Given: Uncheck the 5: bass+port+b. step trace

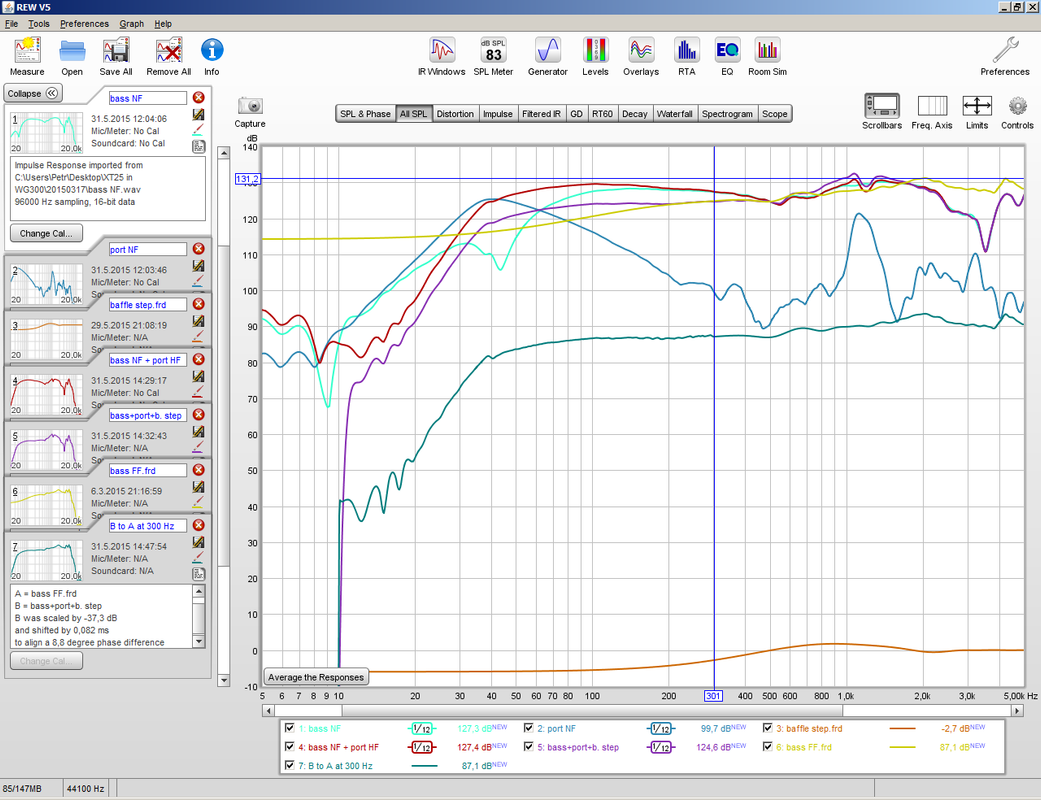Looking at the screenshot, I should point(528,746).
